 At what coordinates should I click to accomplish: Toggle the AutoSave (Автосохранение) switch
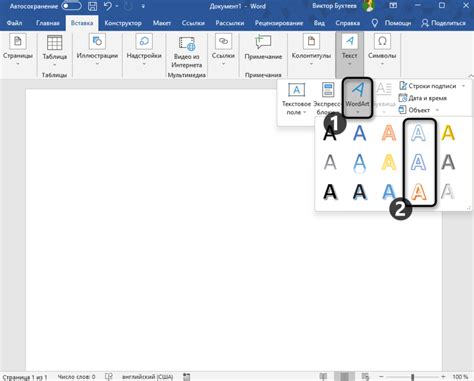pyautogui.click(x=71, y=6)
